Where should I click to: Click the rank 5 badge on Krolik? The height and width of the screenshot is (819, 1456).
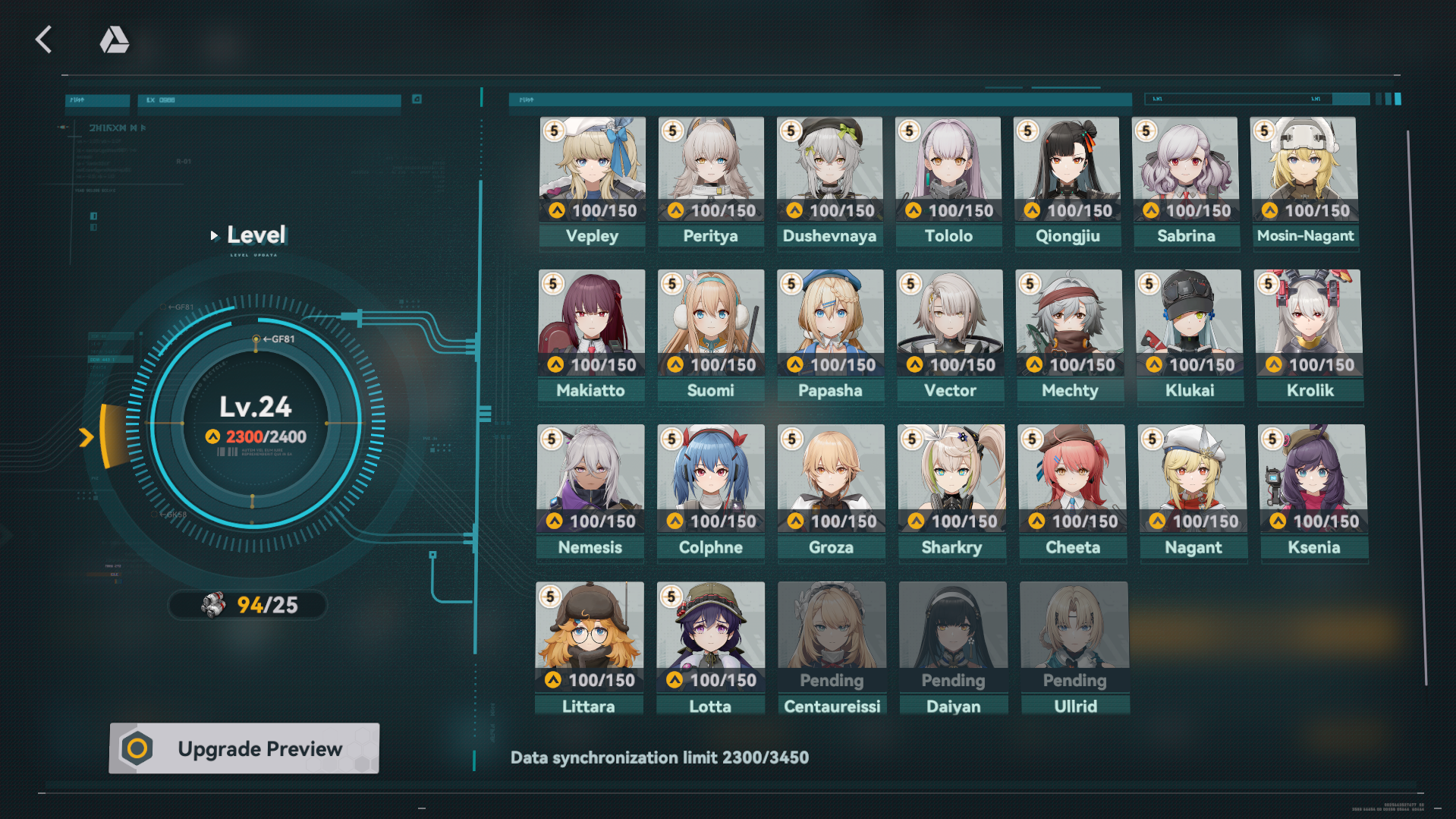click(1268, 284)
